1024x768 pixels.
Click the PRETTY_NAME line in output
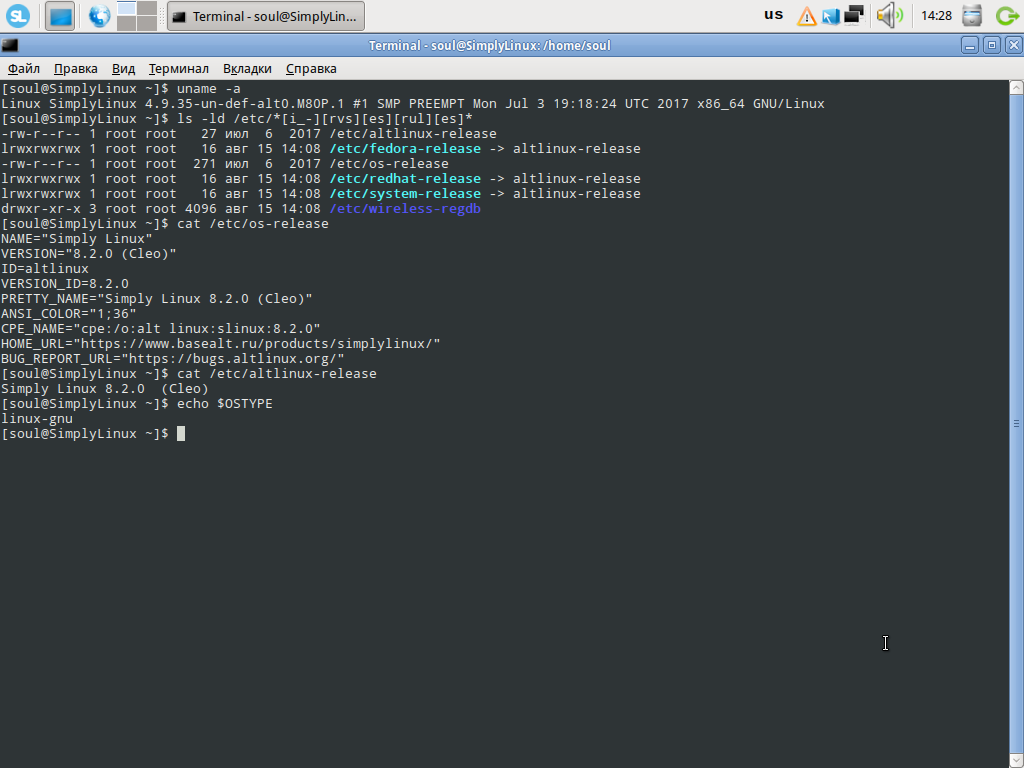[157, 298]
